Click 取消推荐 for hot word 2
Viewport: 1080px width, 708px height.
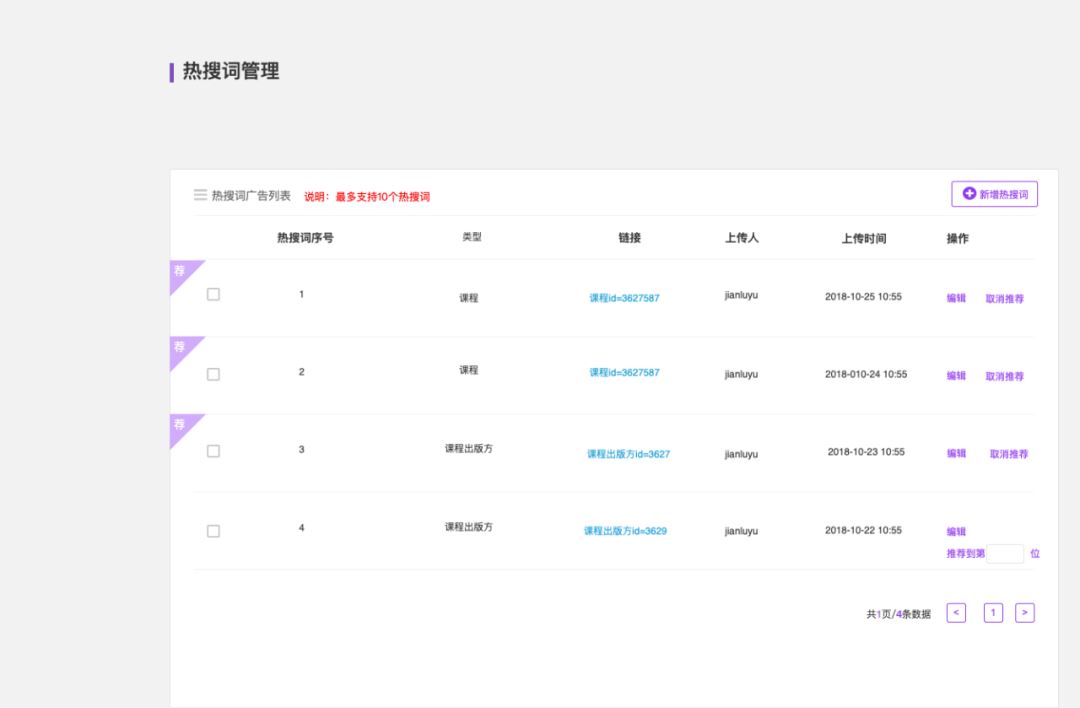(x=1004, y=377)
